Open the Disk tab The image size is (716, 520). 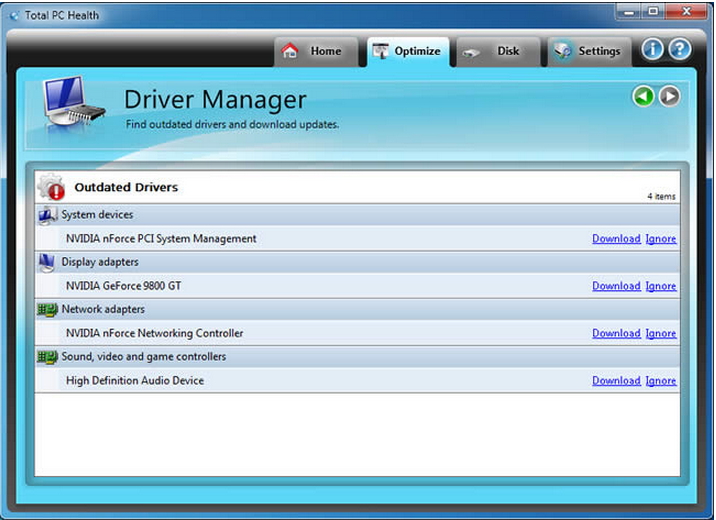coord(498,52)
